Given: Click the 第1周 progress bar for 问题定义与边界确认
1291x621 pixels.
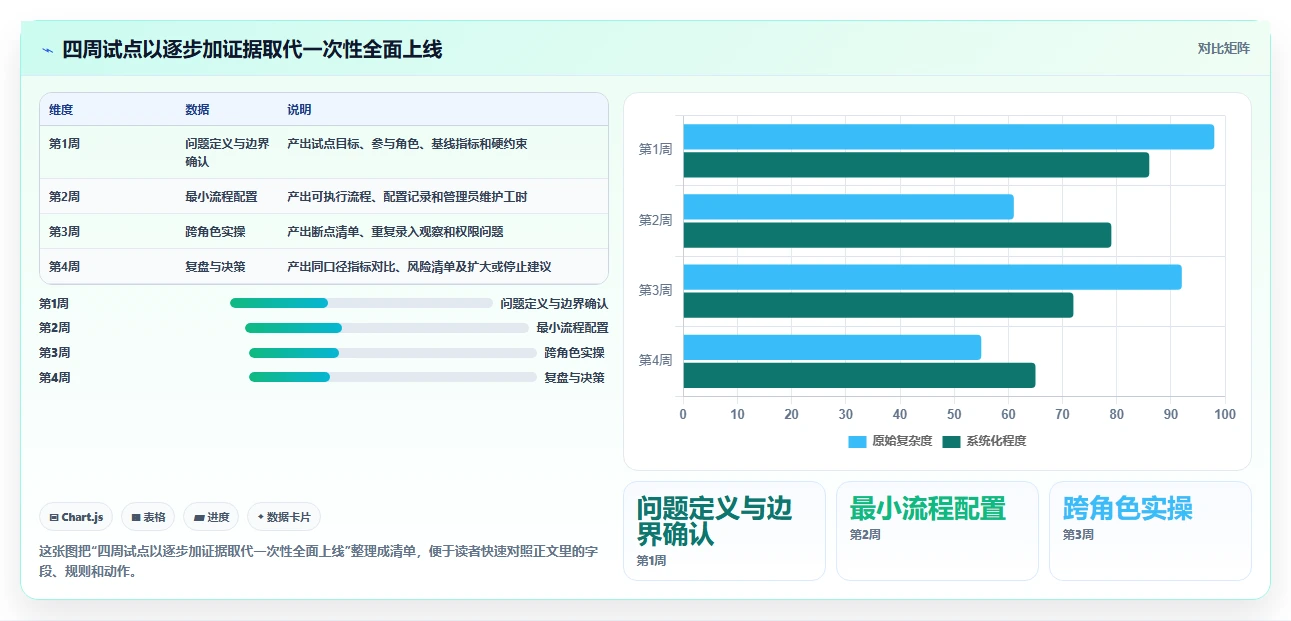Looking at the screenshot, I should point(361,303).
